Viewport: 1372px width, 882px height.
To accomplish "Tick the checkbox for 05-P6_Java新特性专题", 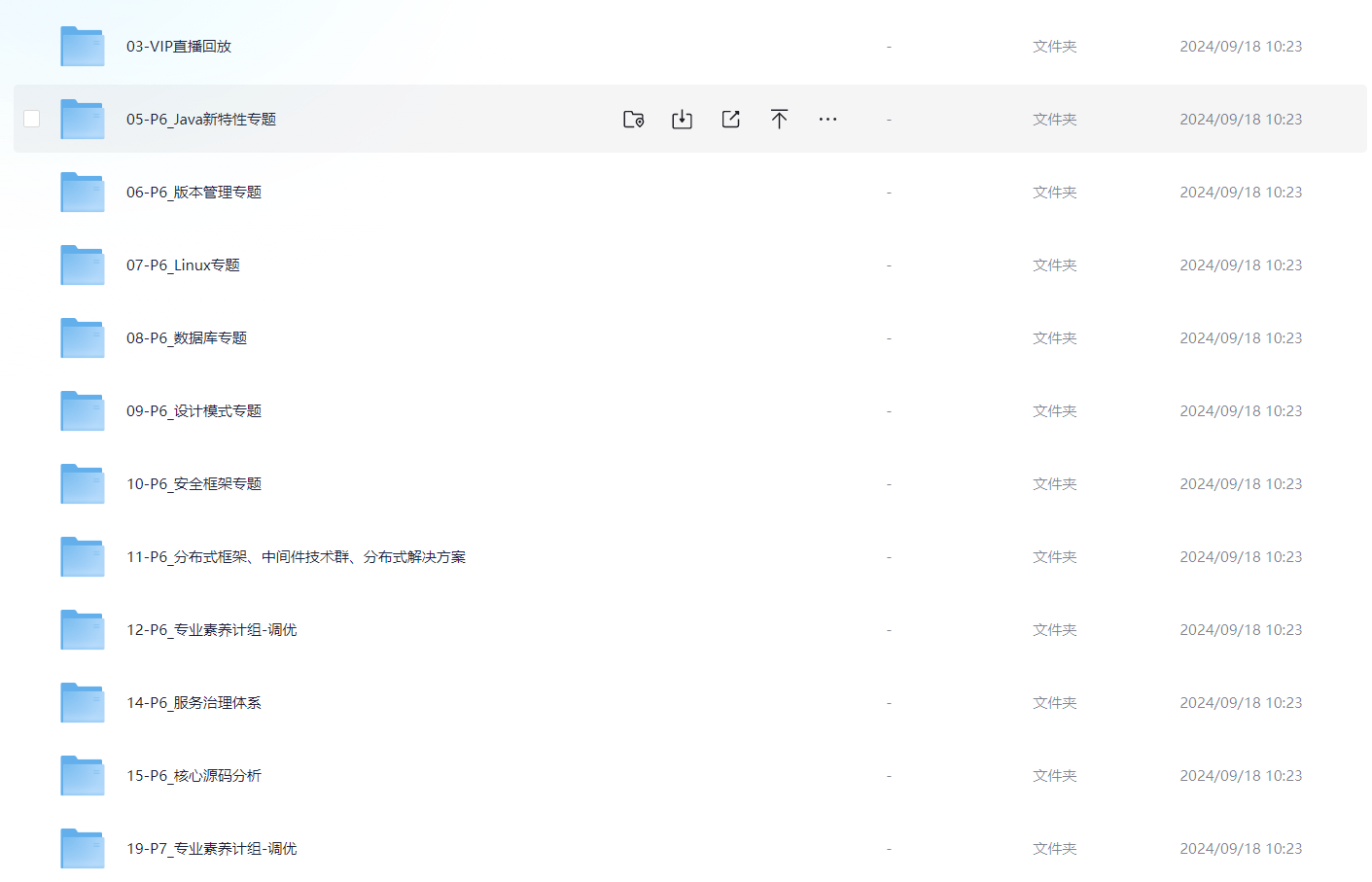I will [32, 119].
